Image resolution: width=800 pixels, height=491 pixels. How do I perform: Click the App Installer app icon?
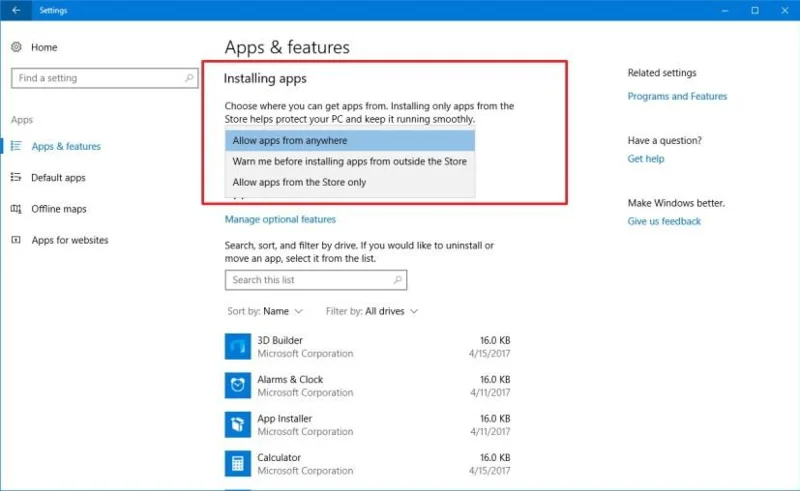(x=238, y=425)
